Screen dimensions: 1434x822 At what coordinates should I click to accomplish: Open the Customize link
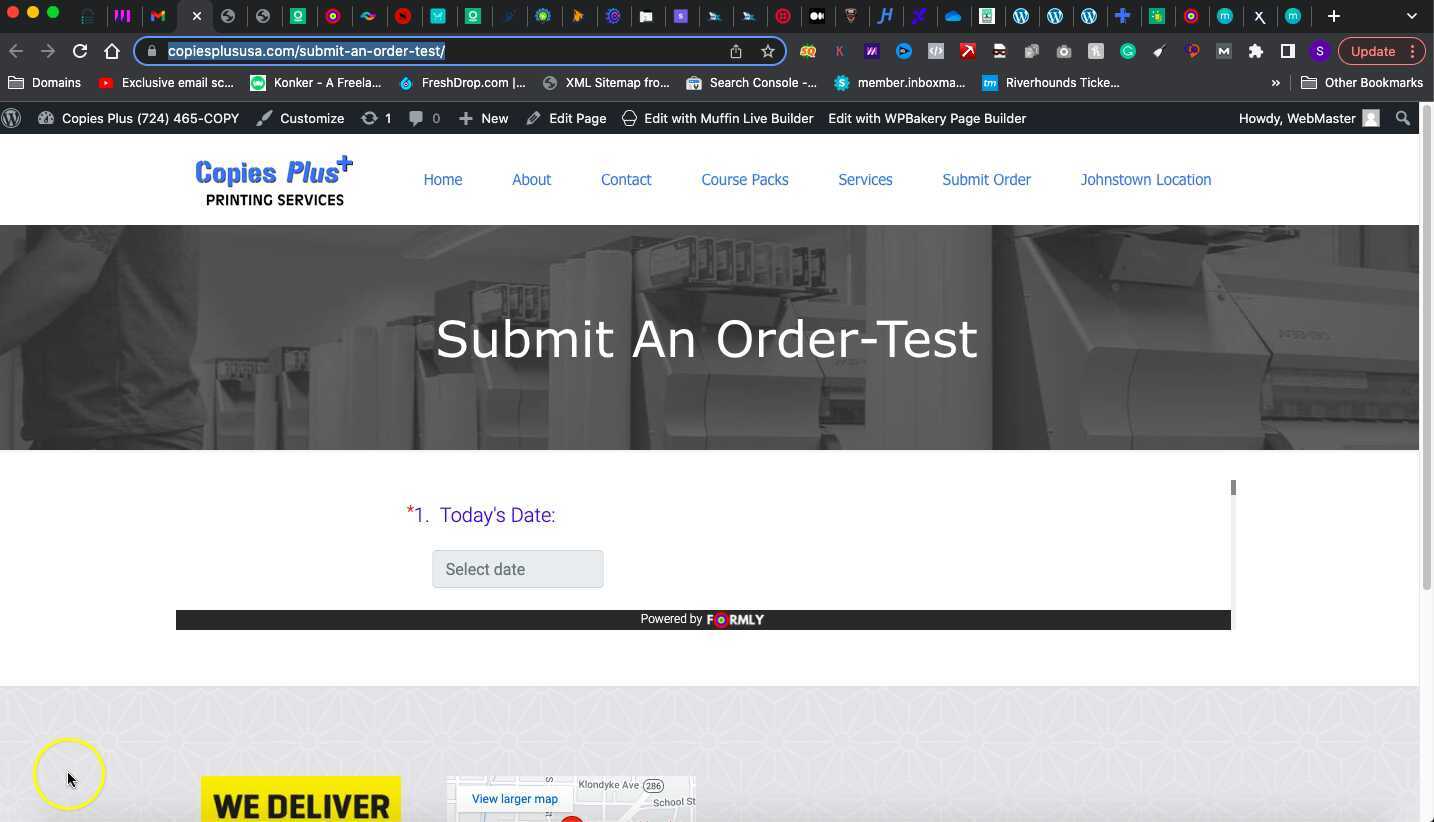pos(300,118)
